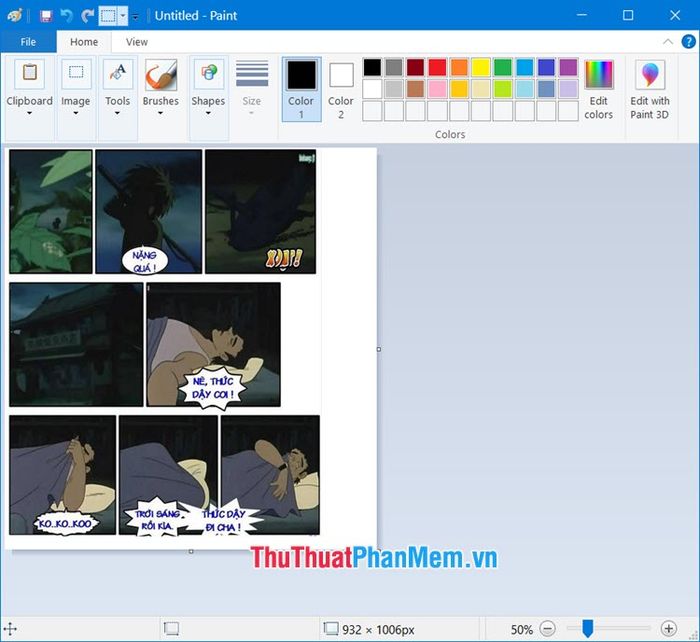Pick the black color swatch

click(372, 67)
